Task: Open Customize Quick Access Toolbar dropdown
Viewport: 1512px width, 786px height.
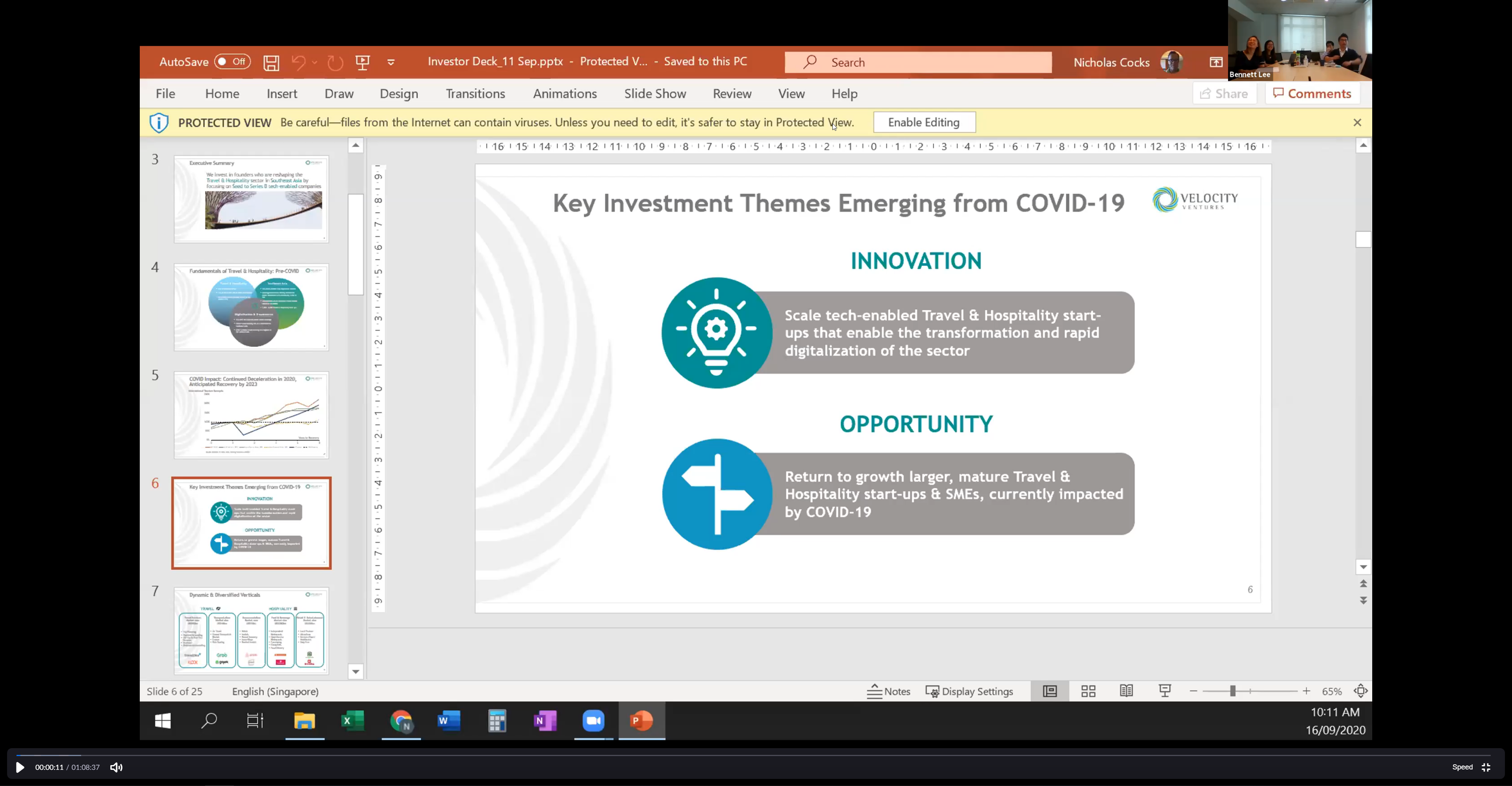Action: point(391,62)
